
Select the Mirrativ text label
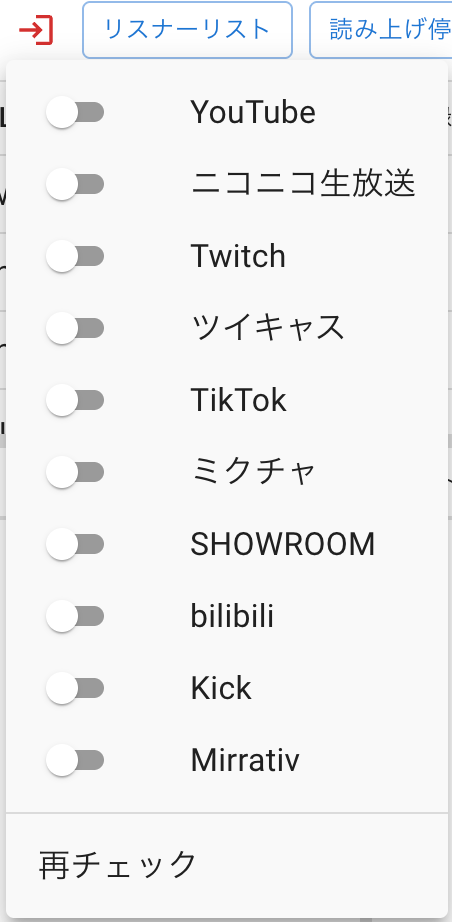[x=245, y=760]
